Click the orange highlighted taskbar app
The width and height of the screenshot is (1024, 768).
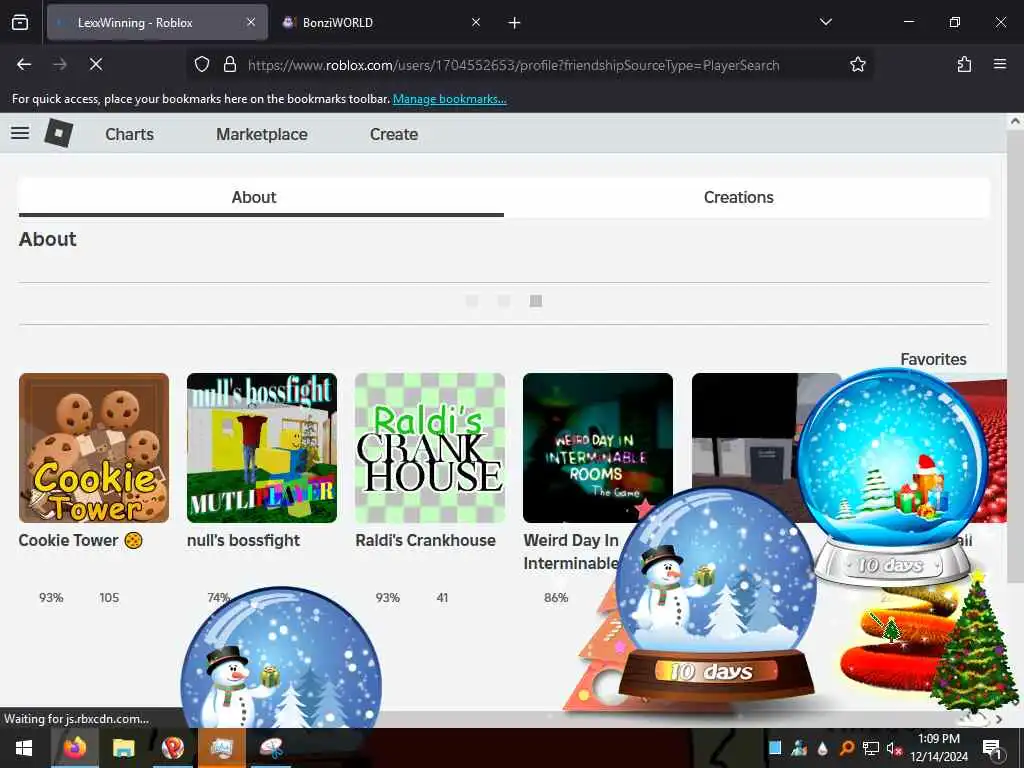pyautogui.click(x=221, y=748)
